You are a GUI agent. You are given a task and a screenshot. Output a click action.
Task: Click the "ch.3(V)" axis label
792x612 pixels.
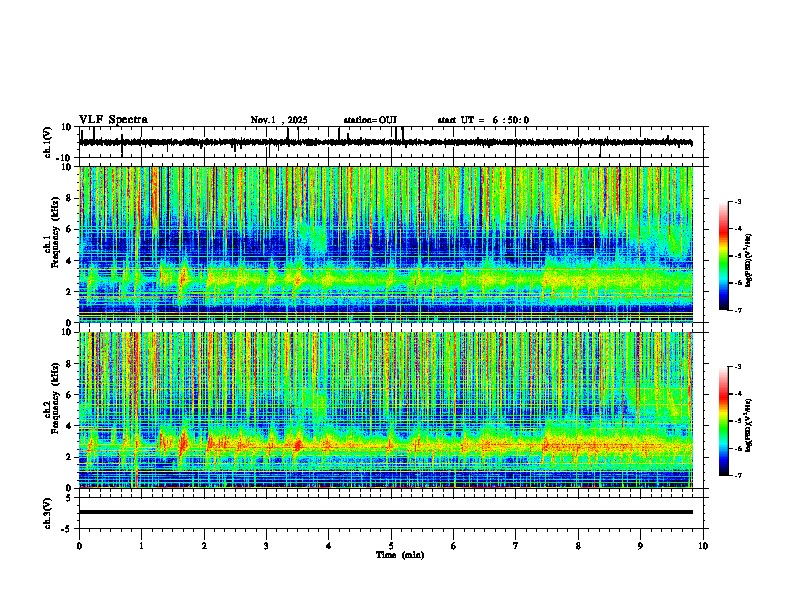[x=47, y=513]
